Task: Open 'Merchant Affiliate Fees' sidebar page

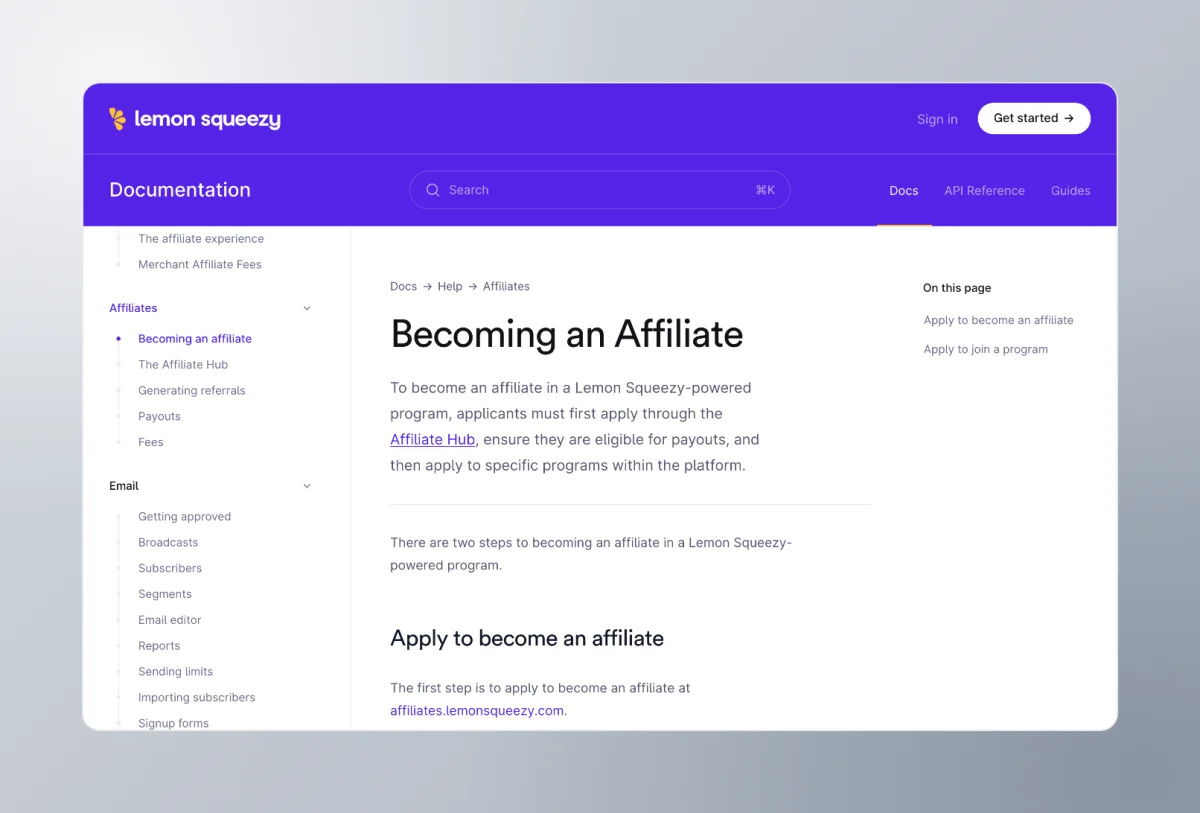Action: coord(200,265)
